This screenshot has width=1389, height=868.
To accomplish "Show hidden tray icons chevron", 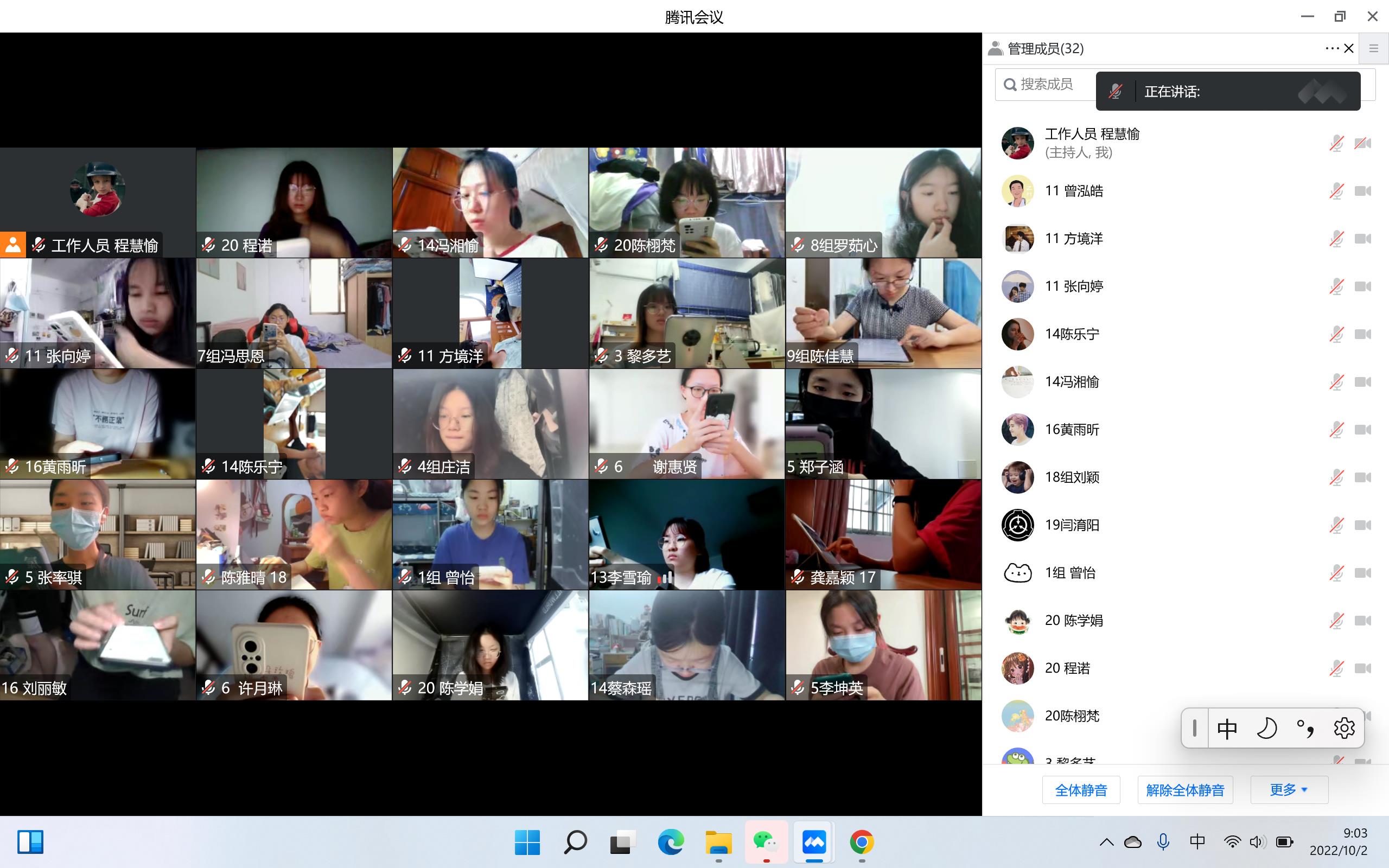I will click(1107, 842).
